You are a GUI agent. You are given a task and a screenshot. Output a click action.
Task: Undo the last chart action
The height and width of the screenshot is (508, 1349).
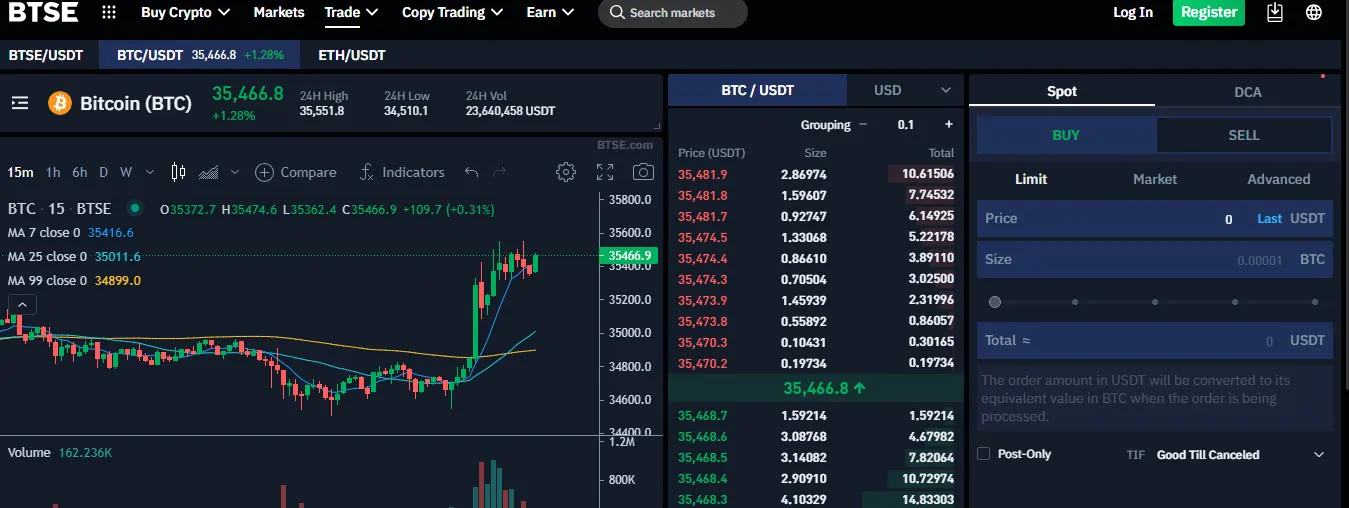[472, 172]
